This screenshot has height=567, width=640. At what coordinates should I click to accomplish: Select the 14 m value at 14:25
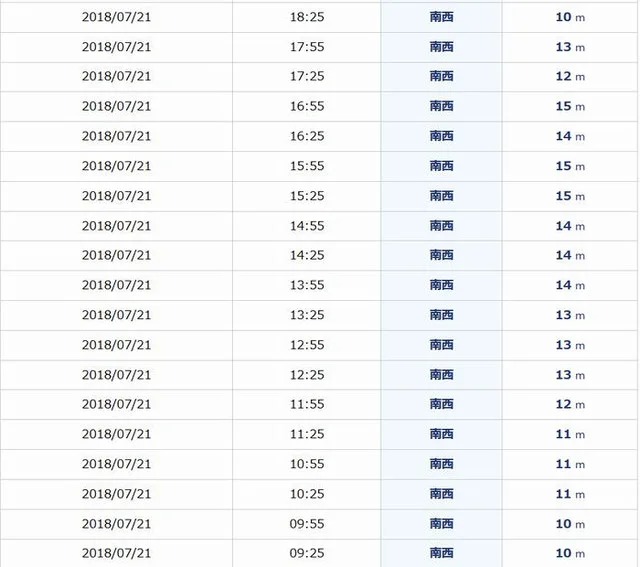click(x=570, y=255)
